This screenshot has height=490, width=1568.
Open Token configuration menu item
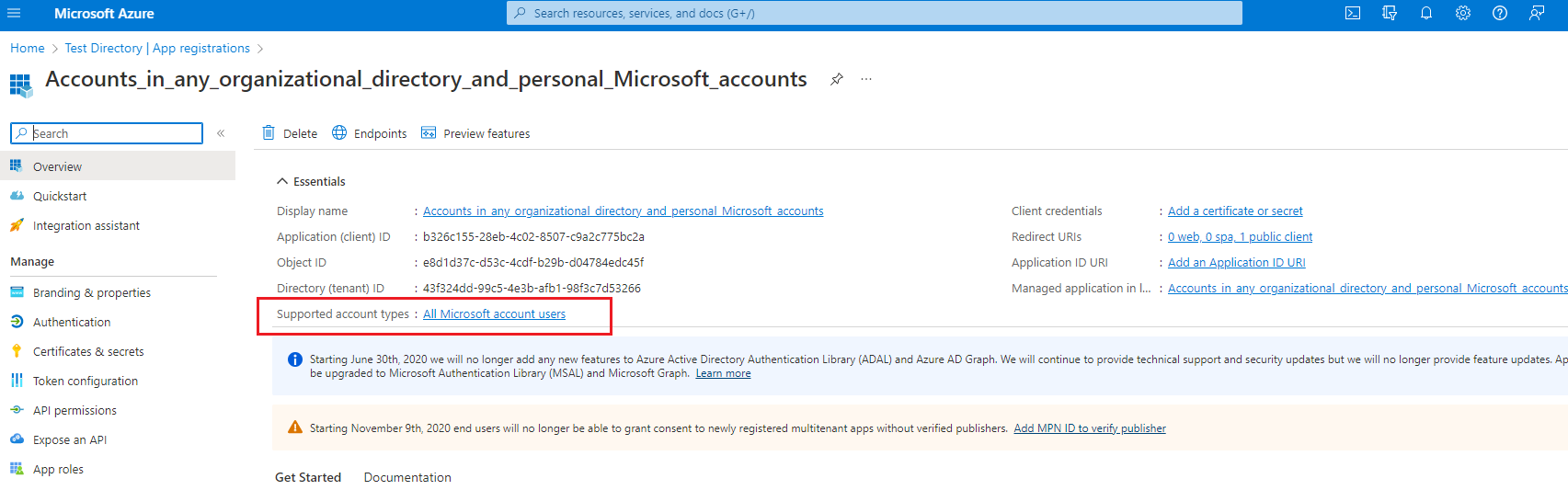[x=118, y=381]
